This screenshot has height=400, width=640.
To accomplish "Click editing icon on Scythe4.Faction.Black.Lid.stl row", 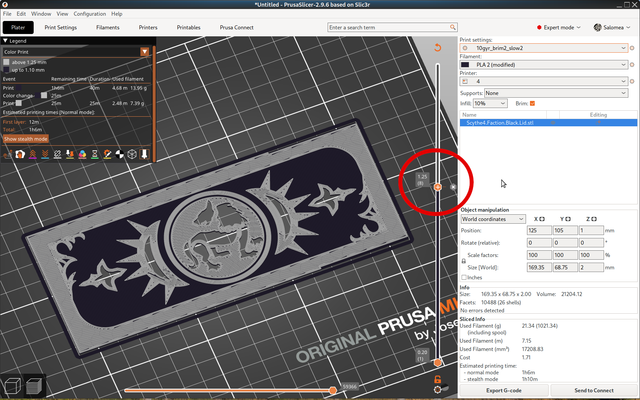I will click(x=598, y=123).
